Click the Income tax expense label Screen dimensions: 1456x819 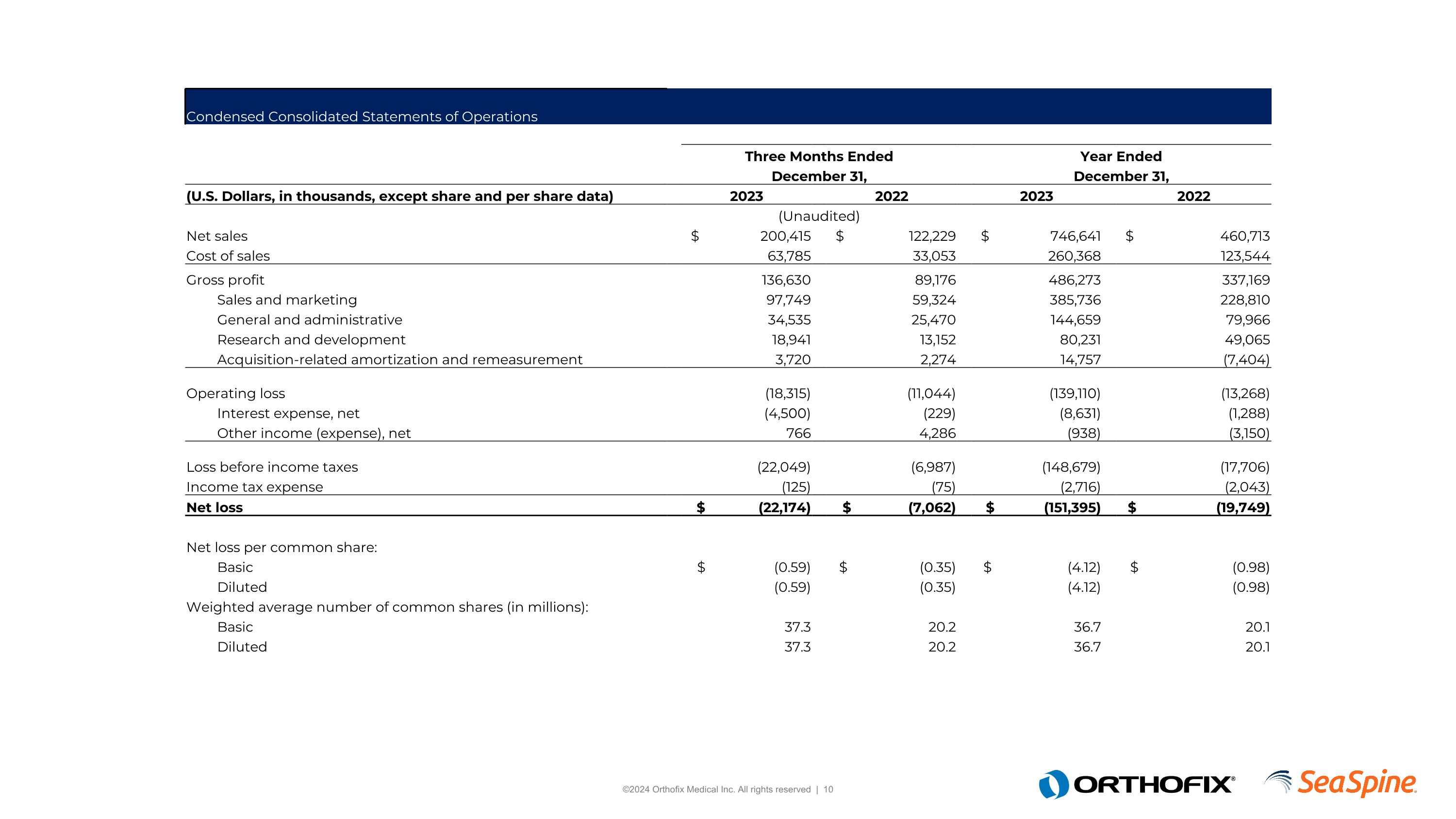tap(254, 487)
